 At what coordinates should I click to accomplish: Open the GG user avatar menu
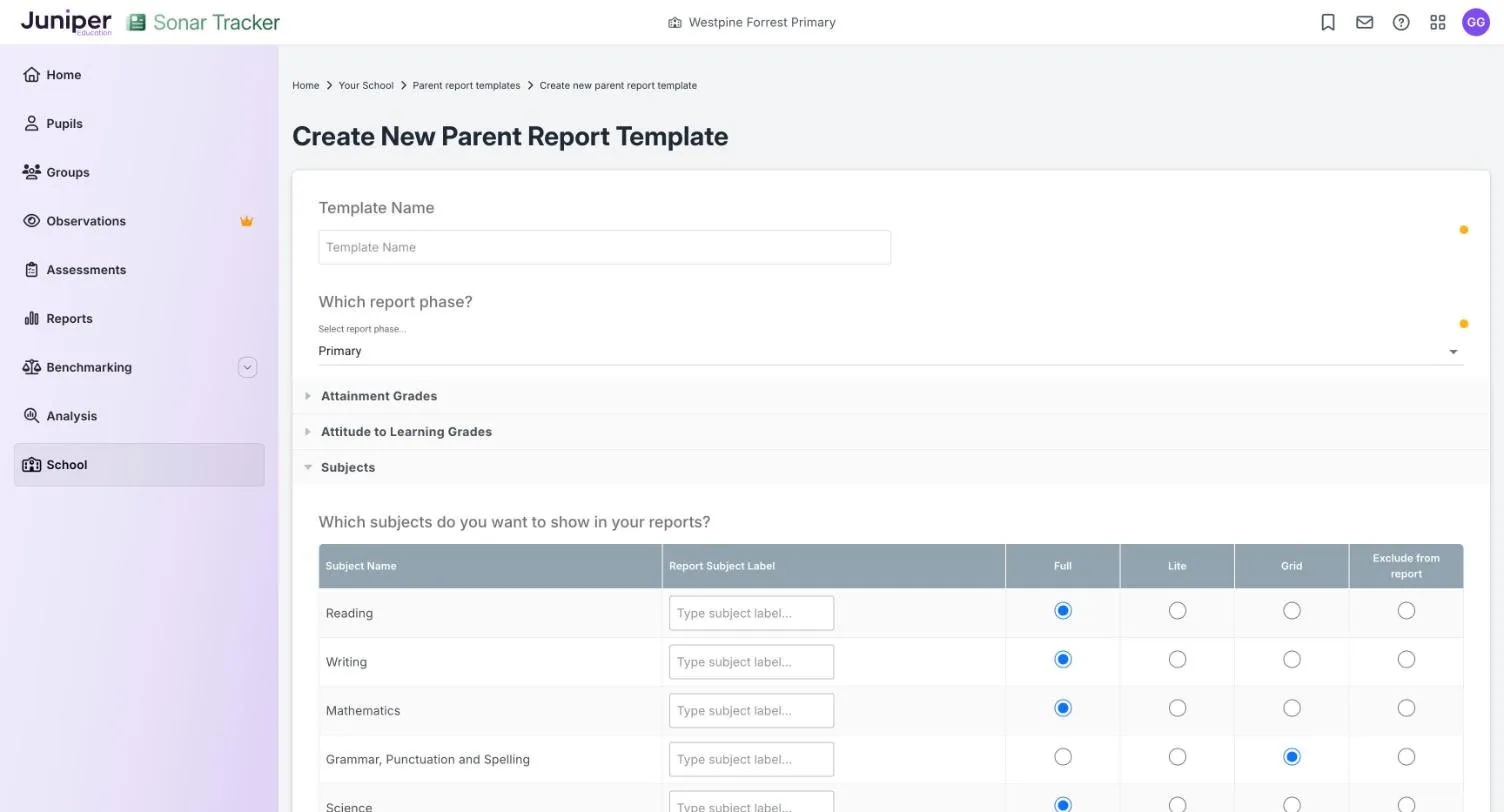1476,22
